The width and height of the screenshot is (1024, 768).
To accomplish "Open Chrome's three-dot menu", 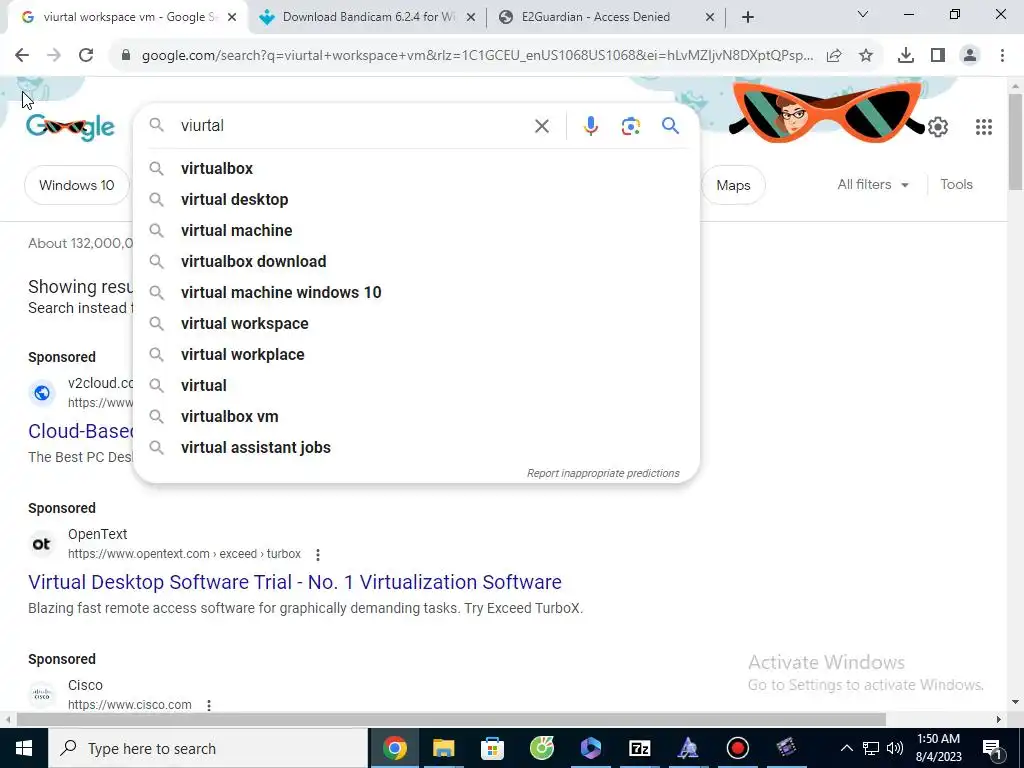I will [x=1002, y=56].
